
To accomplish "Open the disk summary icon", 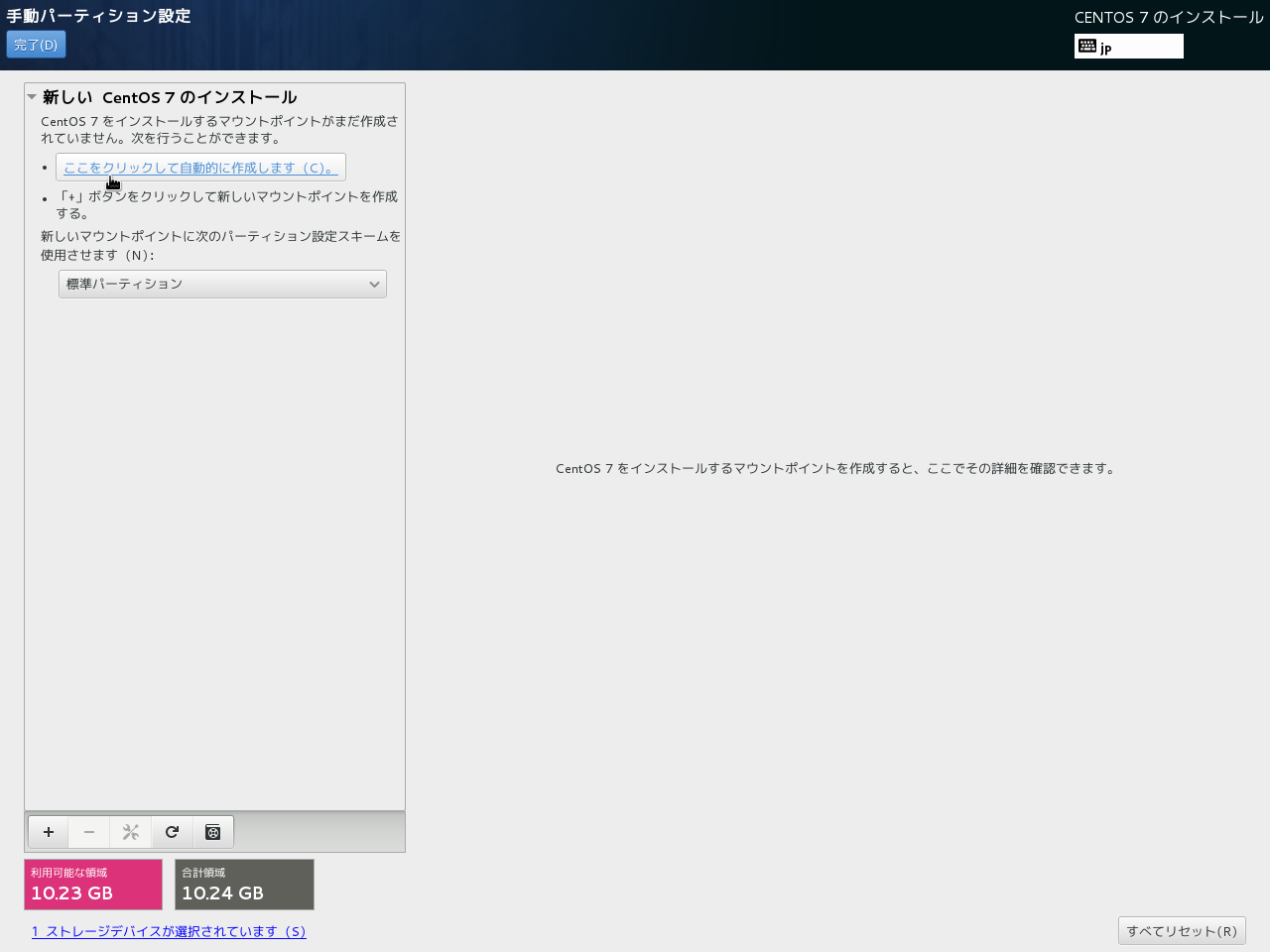I will point(212,832).
